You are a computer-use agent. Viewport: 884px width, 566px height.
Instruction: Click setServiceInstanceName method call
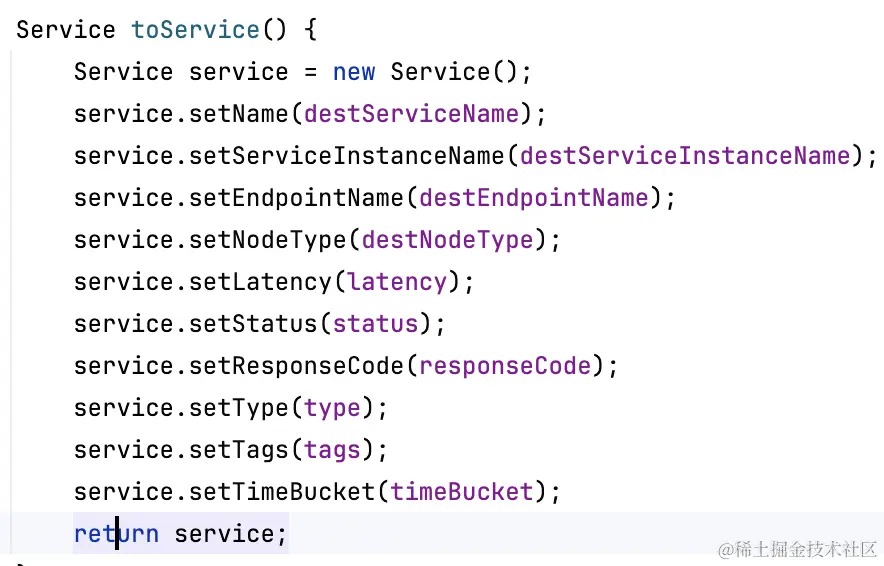(347, 156)
